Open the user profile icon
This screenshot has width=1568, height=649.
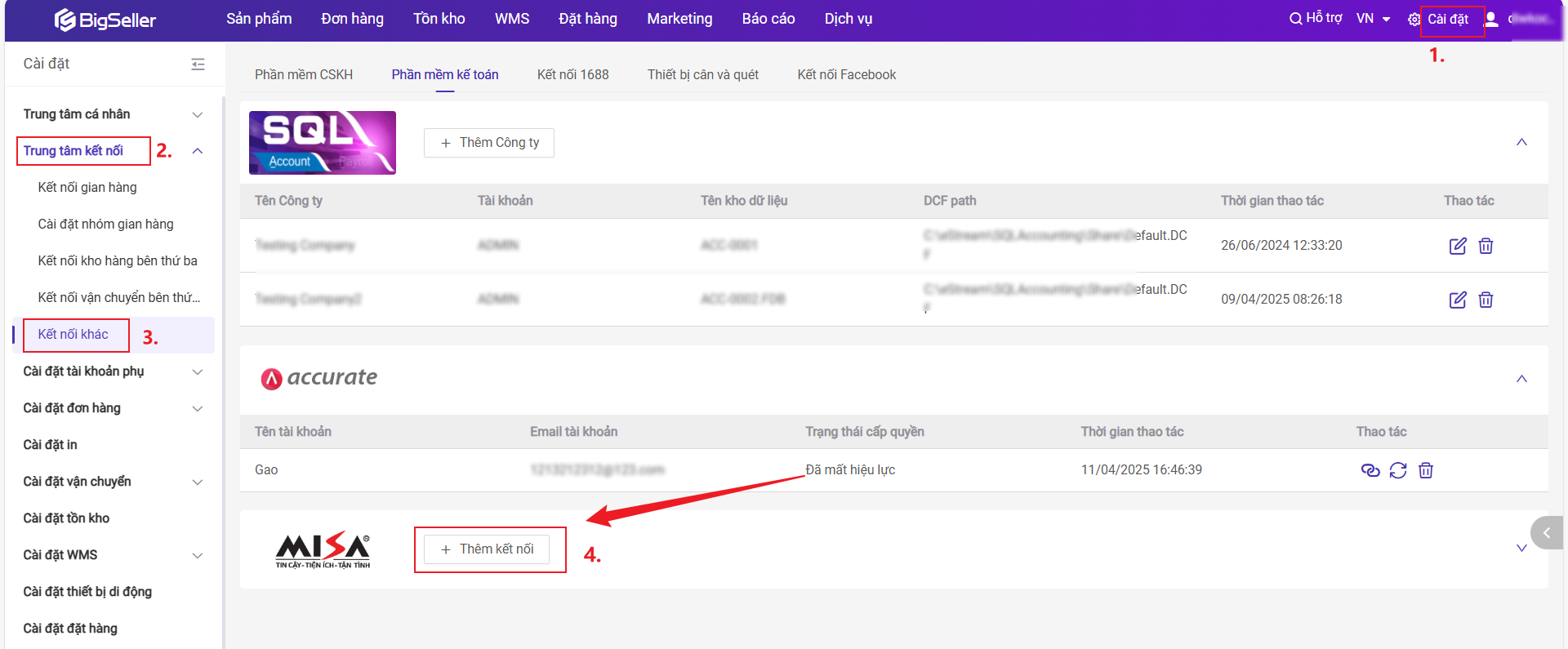click(x=1491, y=19)
